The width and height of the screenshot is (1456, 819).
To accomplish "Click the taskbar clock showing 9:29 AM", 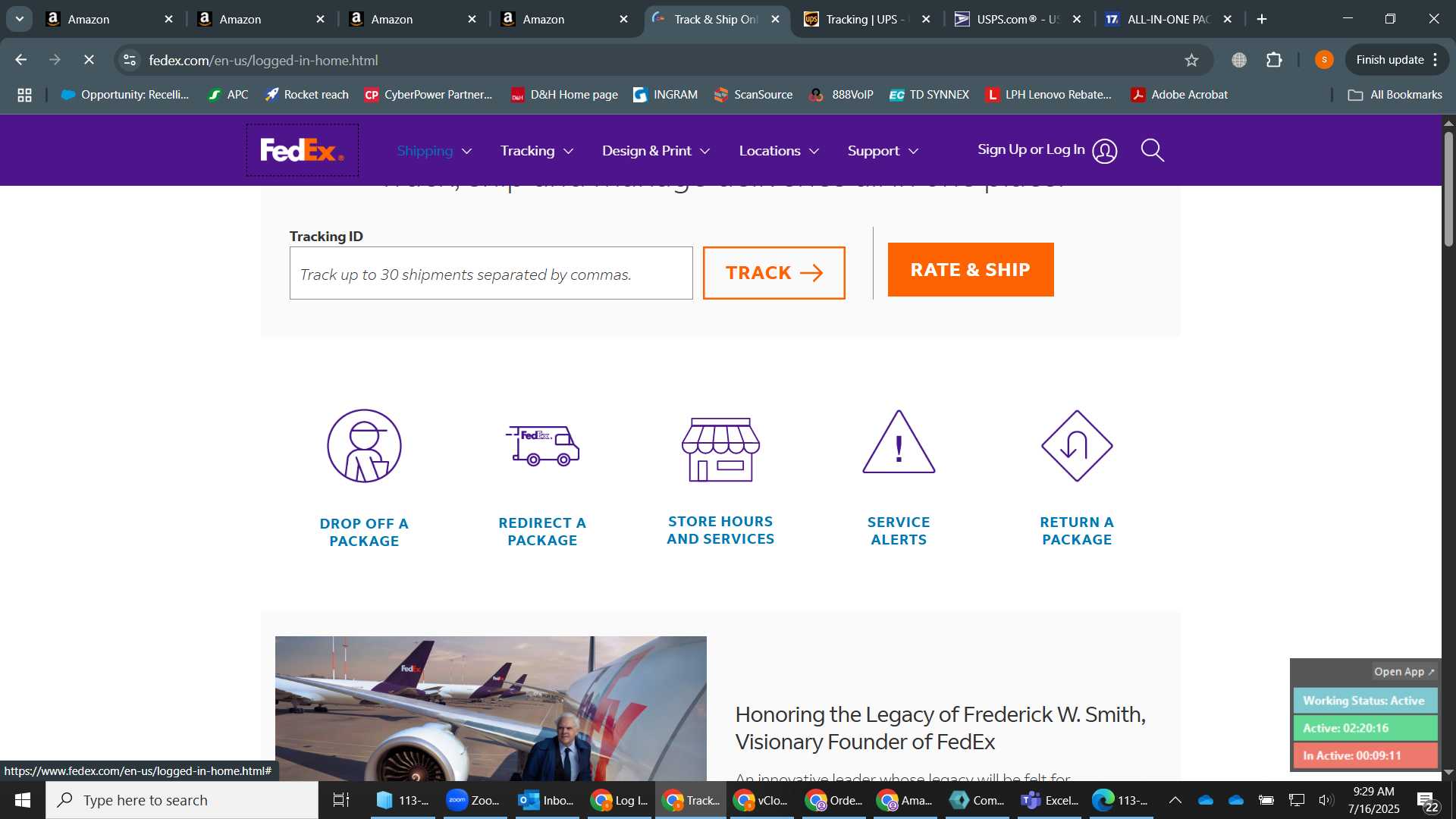I will (x=1373, y=800).
